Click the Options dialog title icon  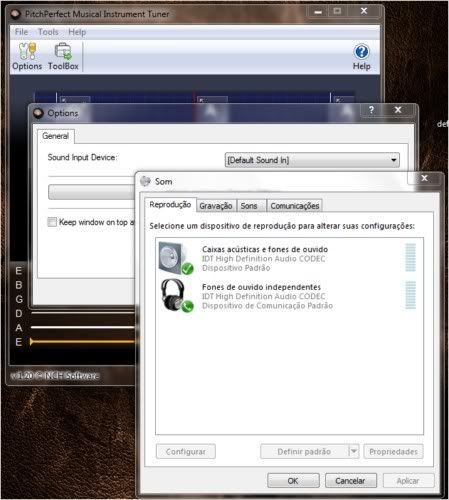(x=38, y=113)
